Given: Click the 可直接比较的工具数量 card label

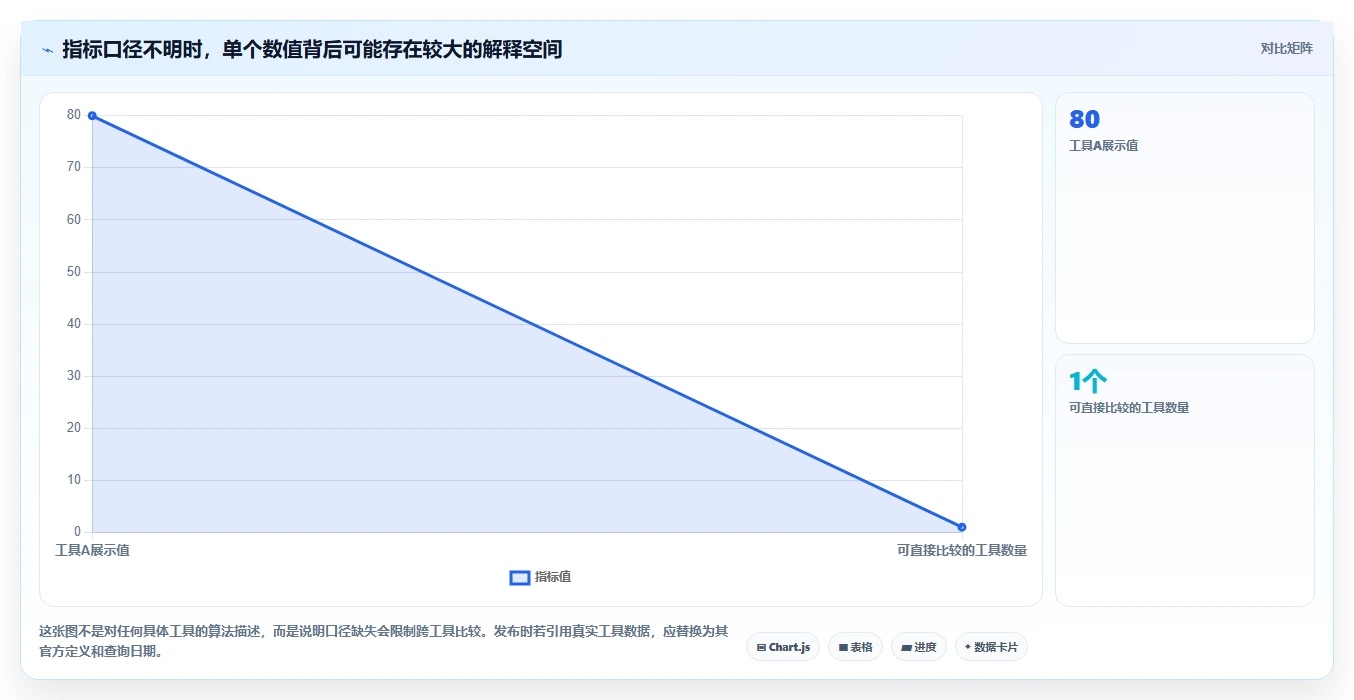Looking at the screenshot, I should tap(1129, 408).
